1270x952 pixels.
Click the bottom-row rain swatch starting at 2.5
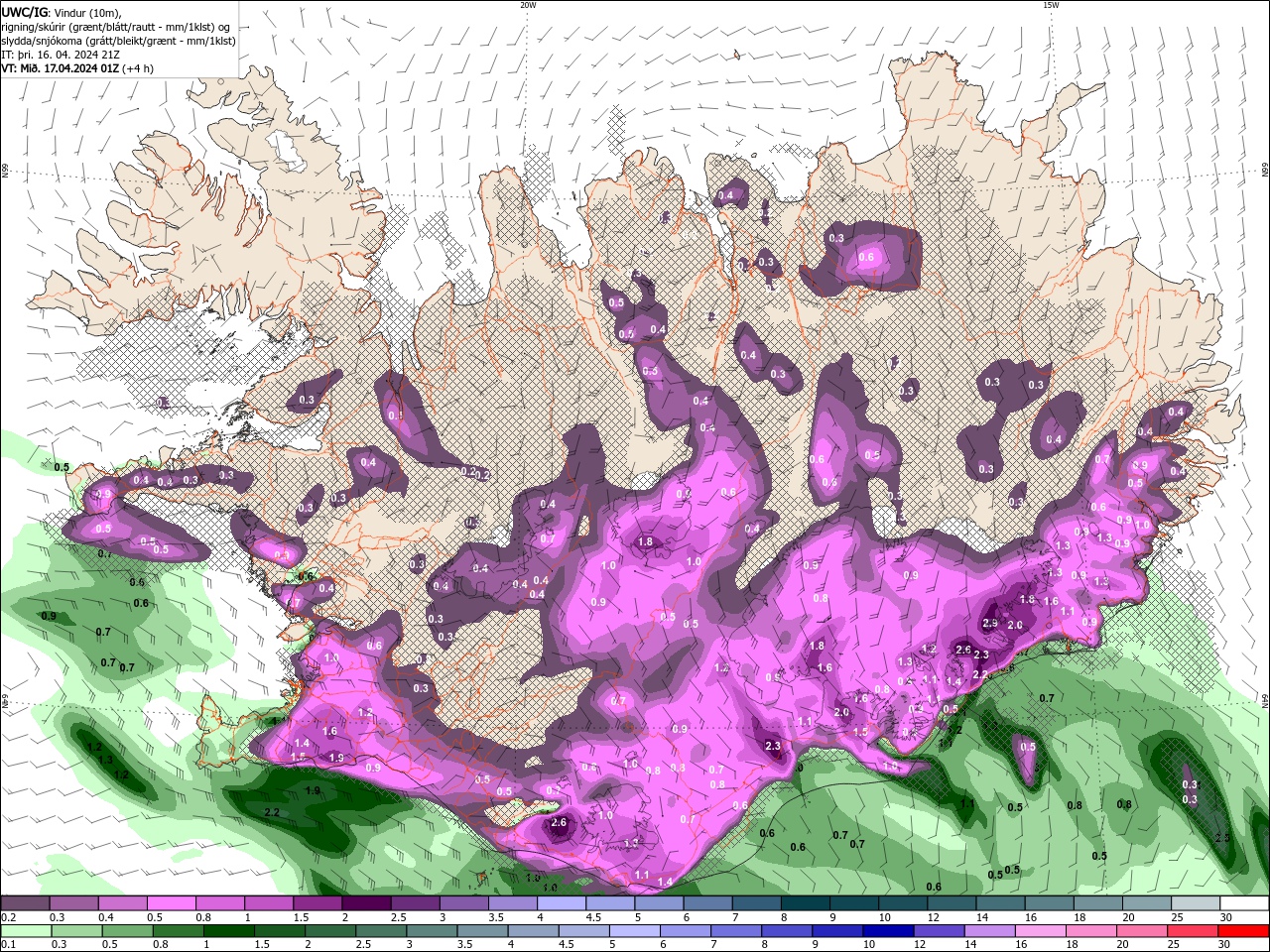tap(380, 931)
